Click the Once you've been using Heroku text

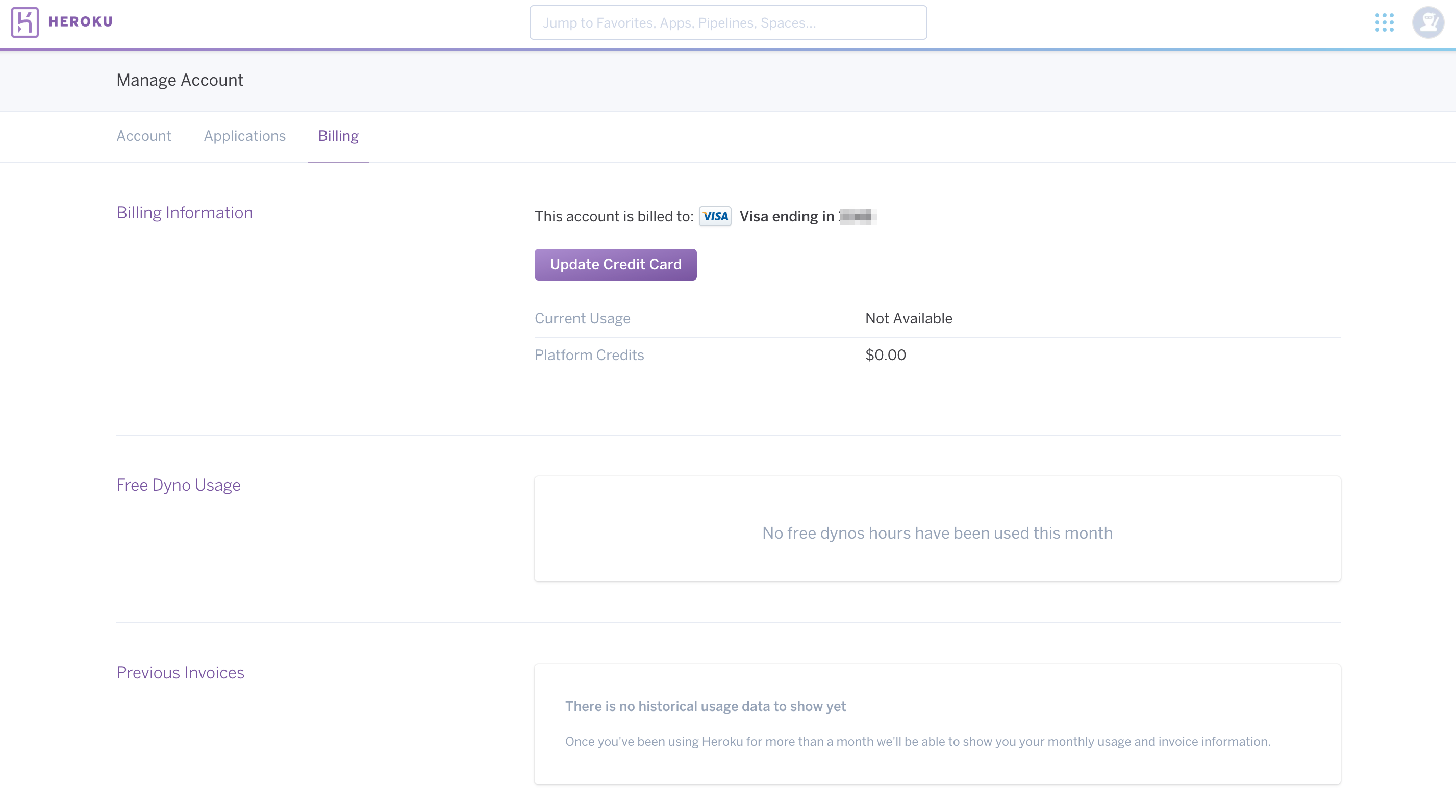(917, 742)
